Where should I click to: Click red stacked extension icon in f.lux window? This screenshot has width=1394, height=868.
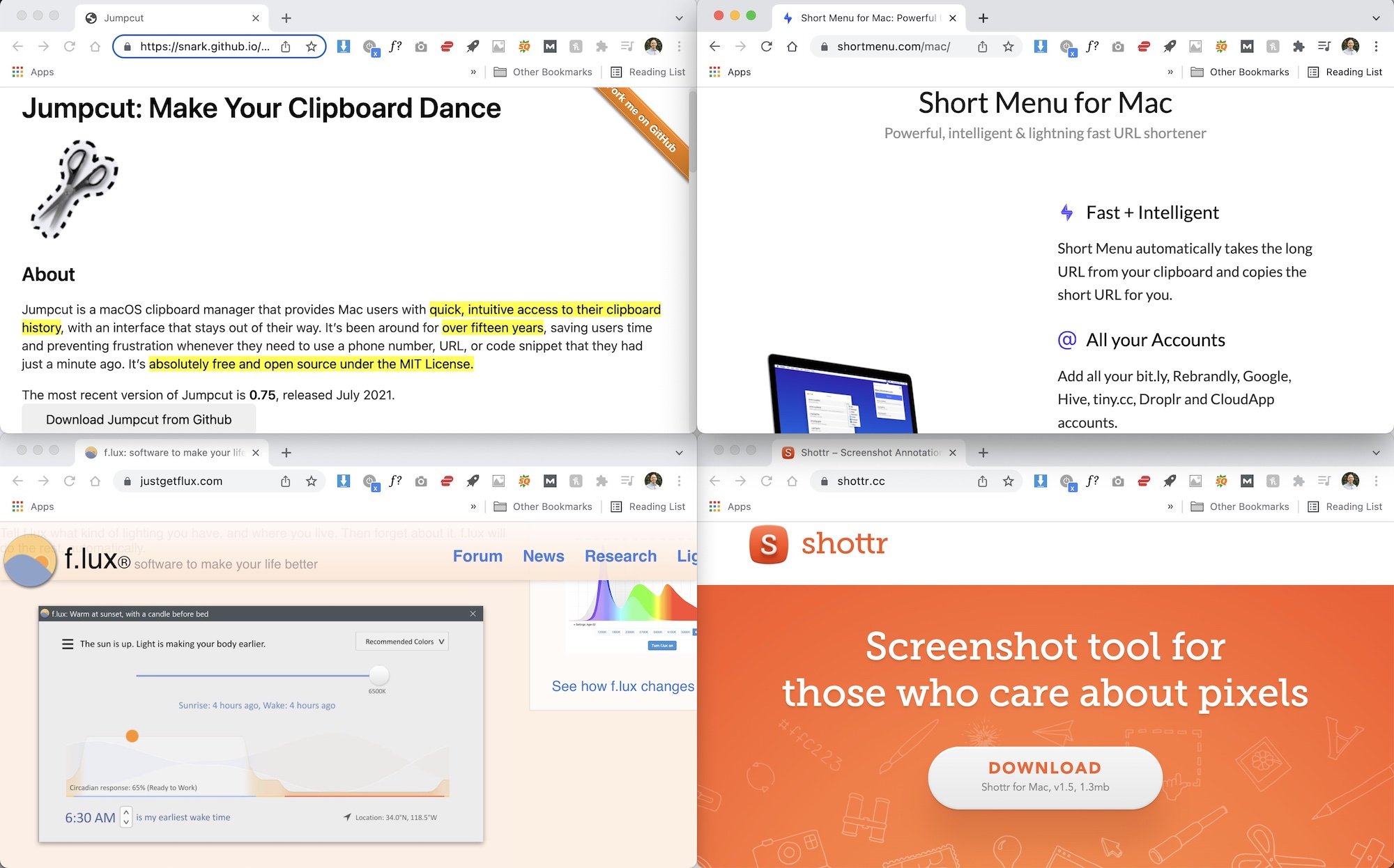click(447, 481)
